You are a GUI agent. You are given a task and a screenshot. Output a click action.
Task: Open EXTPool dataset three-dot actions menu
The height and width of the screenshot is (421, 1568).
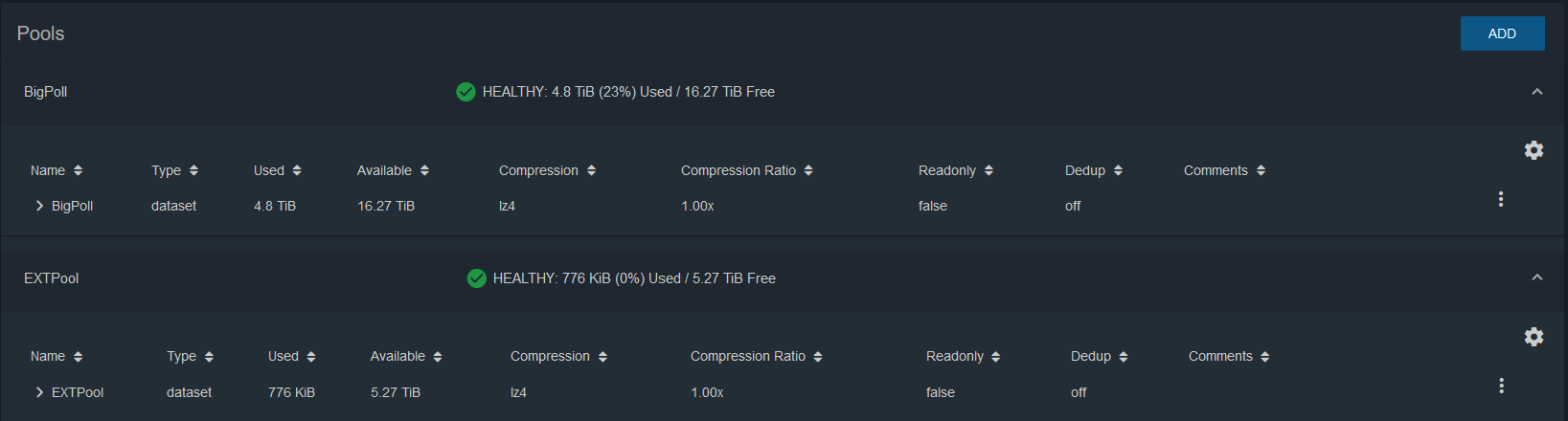(1501, 386)
